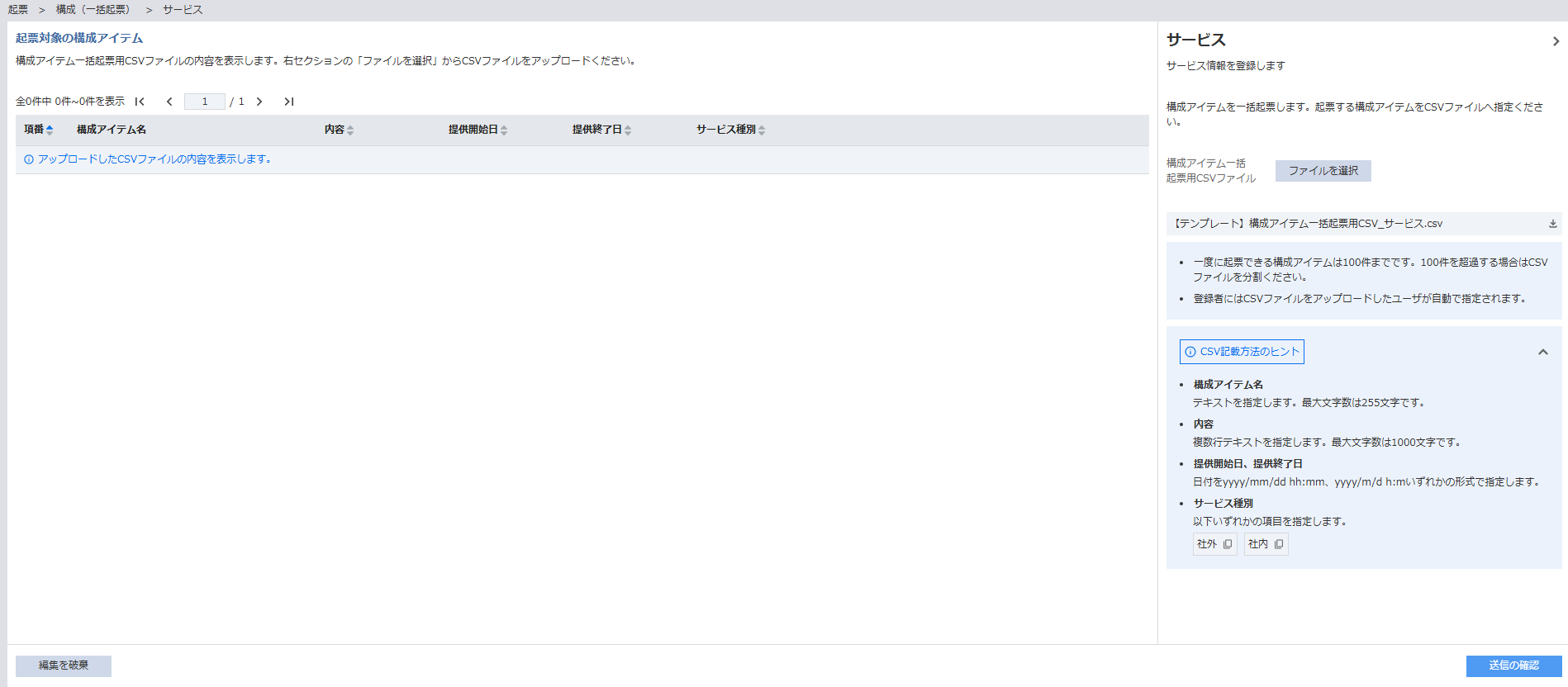
Task: Collapse the サービス side panel
Action: [x=1556, y=41]
